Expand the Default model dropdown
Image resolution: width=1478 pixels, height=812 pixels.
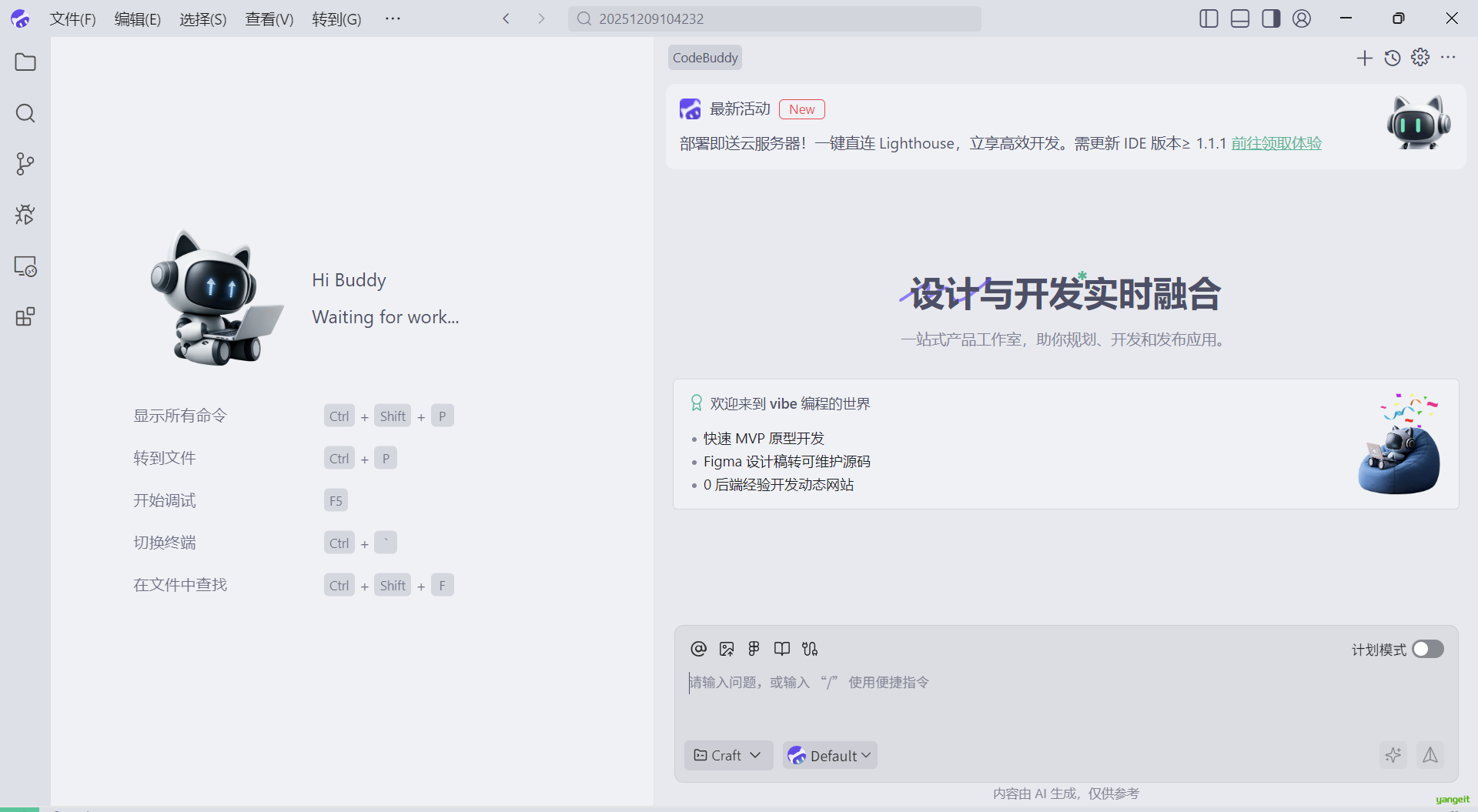830,755
